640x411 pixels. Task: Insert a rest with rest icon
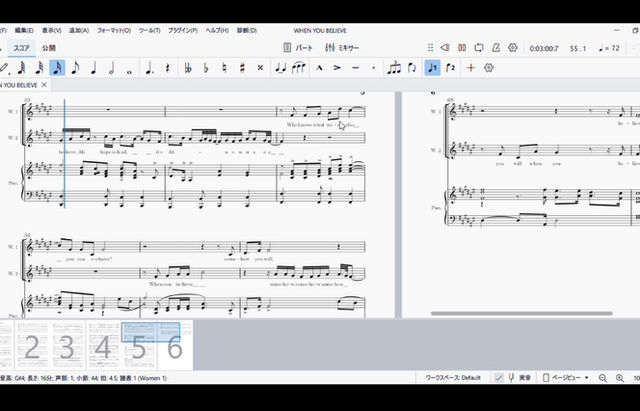click(x=167, y=68)
